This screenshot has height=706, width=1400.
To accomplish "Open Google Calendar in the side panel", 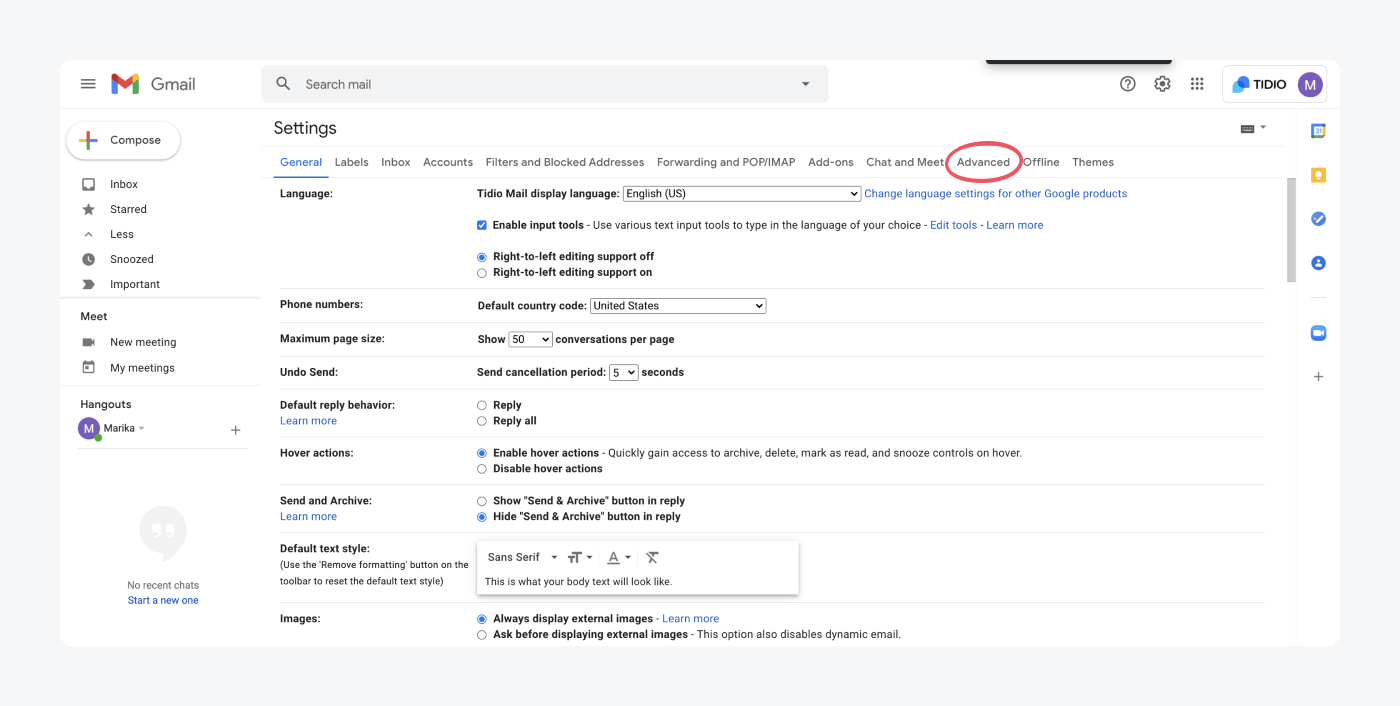I will coord(1318,130).
